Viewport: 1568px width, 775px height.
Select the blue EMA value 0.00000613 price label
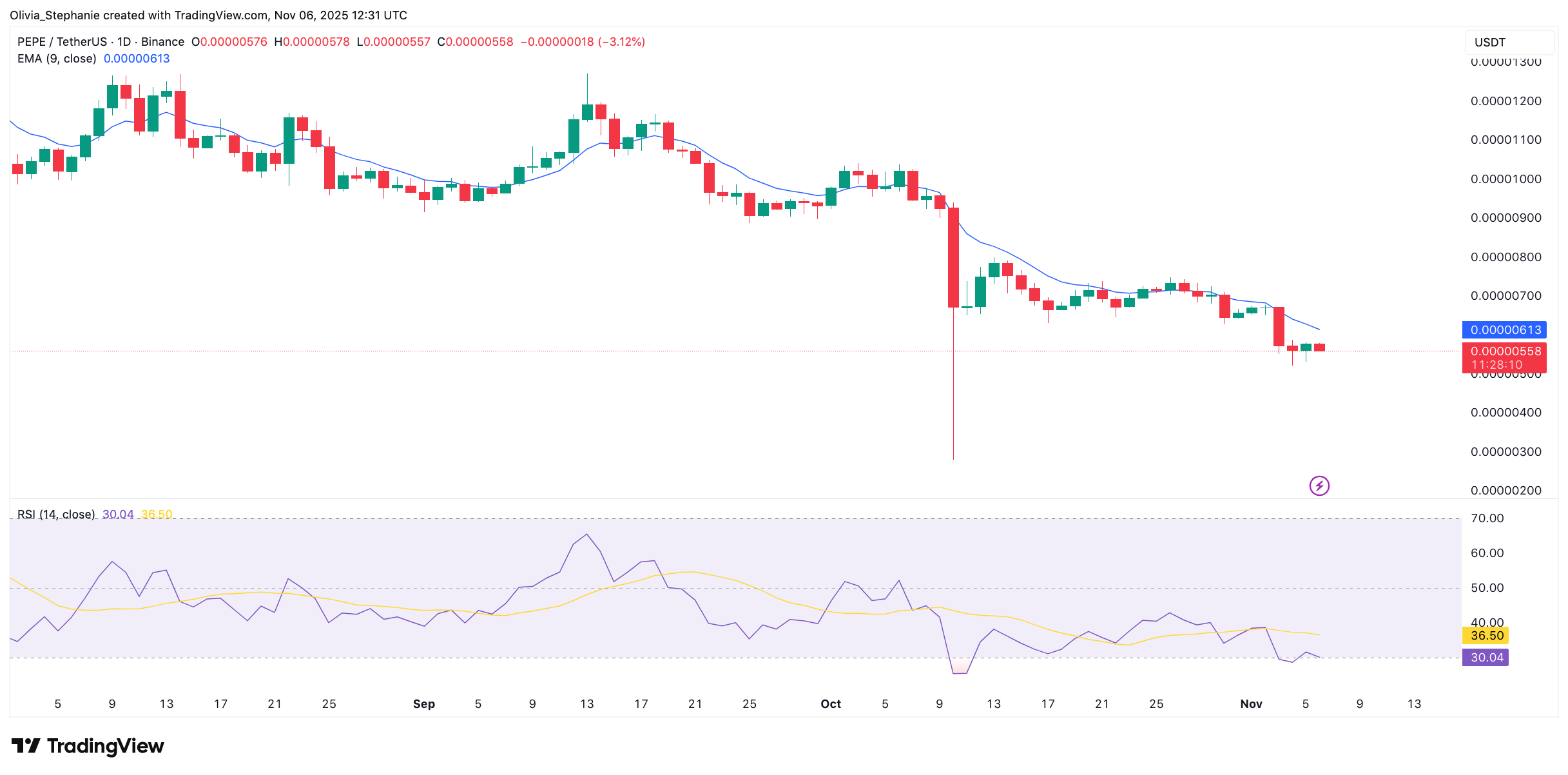click(1505, 329)
